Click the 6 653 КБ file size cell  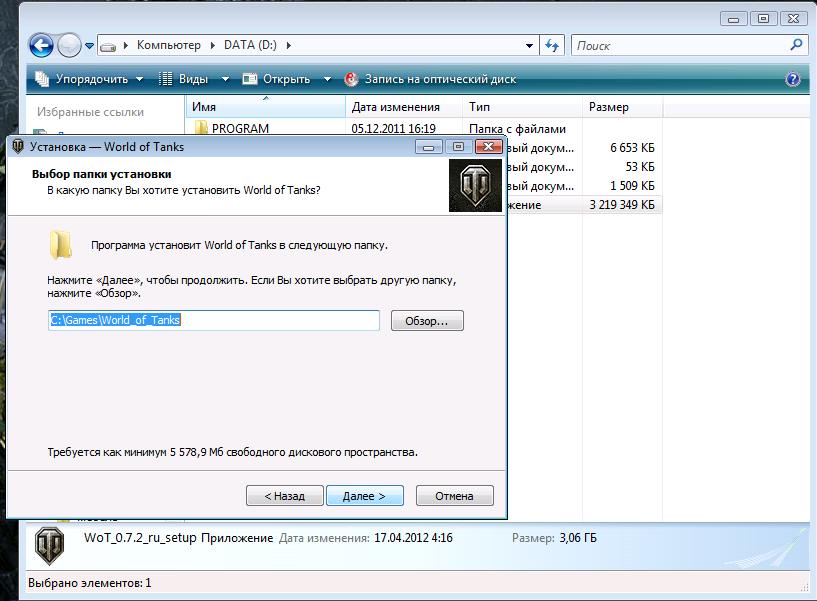[x=632, y=148]
